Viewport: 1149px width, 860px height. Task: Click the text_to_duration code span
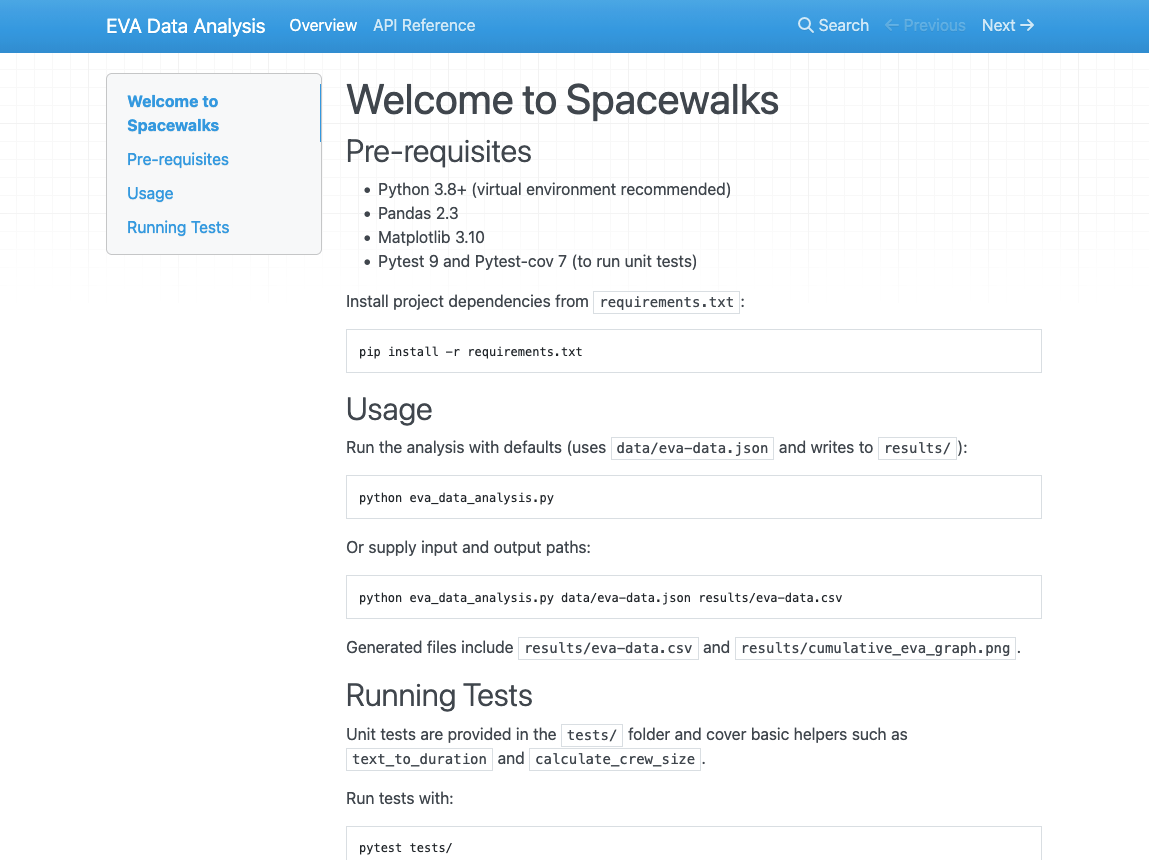[418, 759]
